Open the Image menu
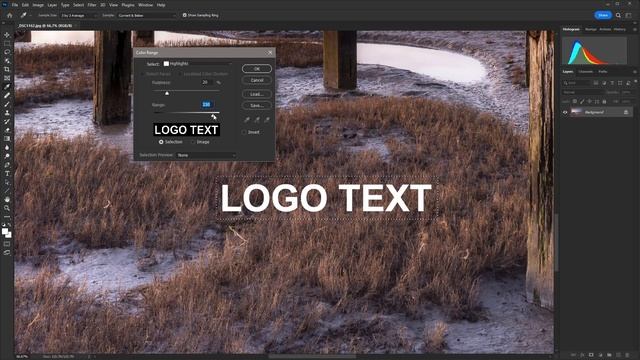This screenshot has height=360, width=640. pyautogui.click(x=38, y=5)
